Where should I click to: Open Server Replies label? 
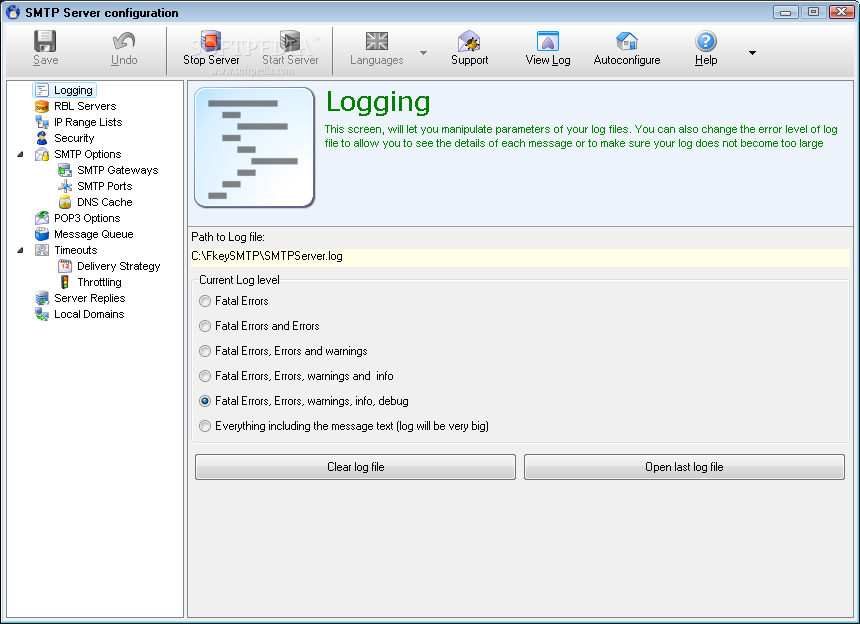click(x=89, y=298)
